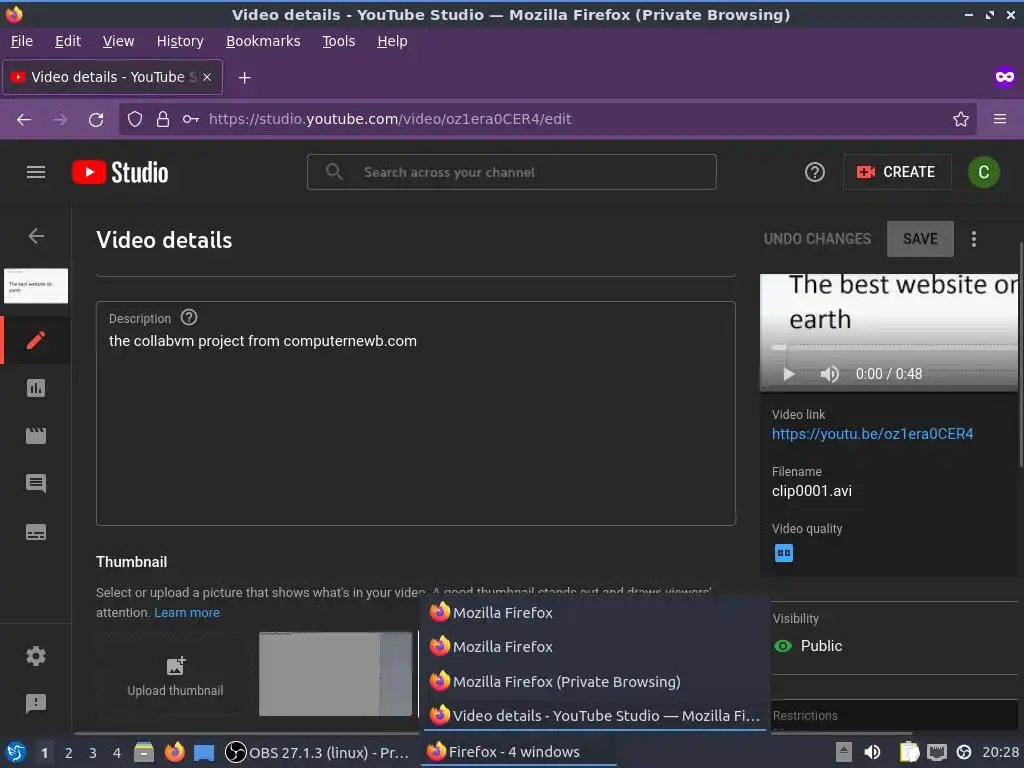The height and width of the screenshot is (768, 1024).
Task: Click the description help question mark
Action: (x=189, y=317)
